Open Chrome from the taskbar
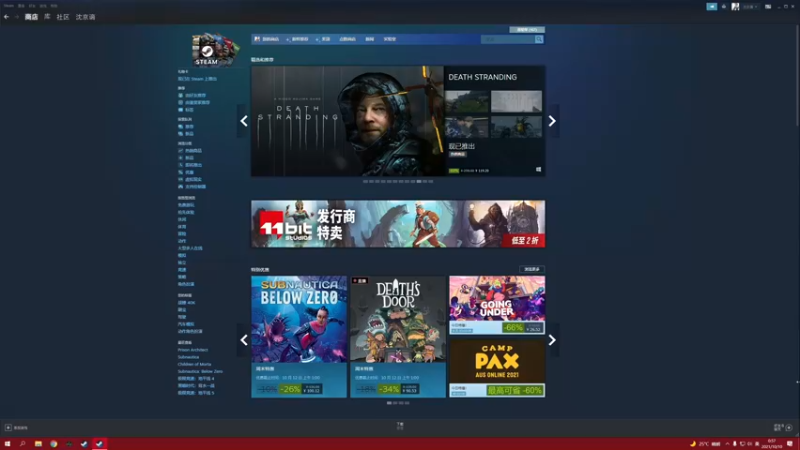 pyautogui.click(x=54, y=444)
